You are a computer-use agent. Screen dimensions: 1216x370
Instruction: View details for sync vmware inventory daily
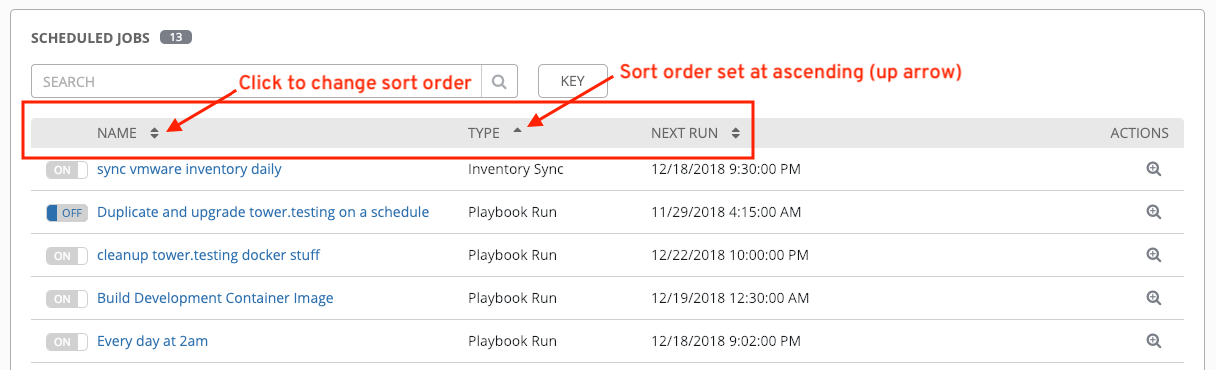point(1153,170)
